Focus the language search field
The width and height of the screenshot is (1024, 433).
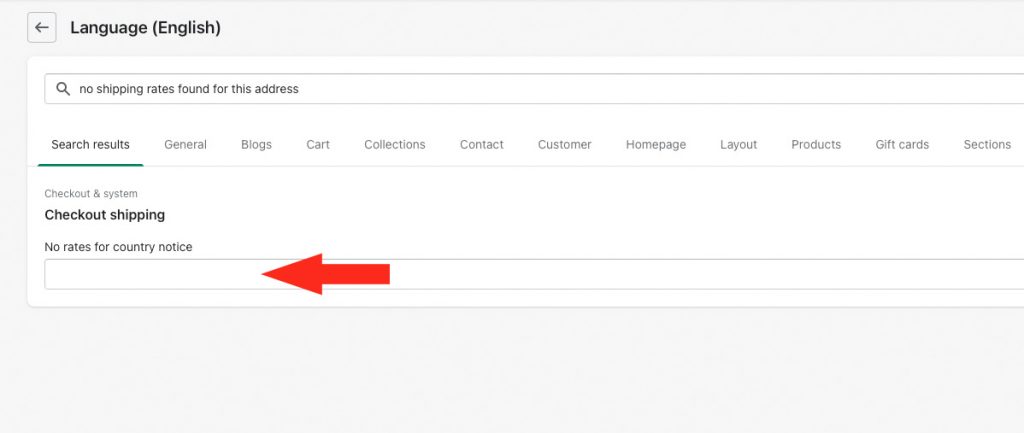pyautogui.click(x=534, y=89)
